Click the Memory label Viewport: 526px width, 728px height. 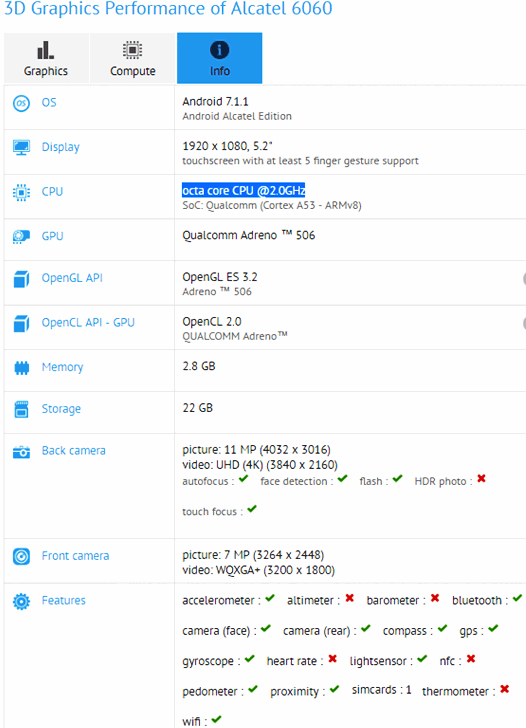coord(63,367)
